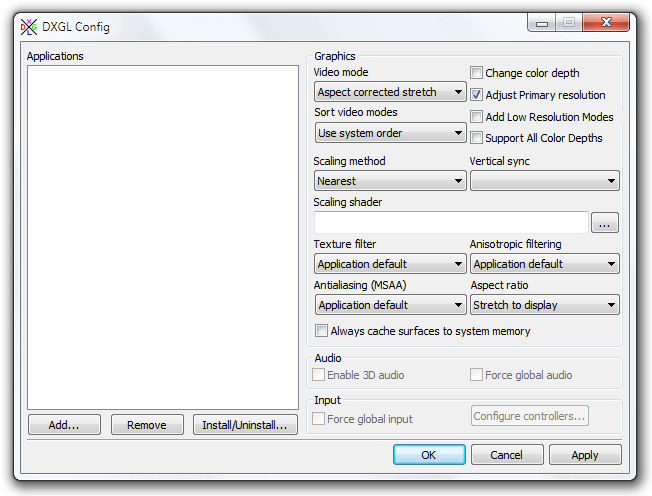Click inside the Scaling shader text field
652x496 pixels.
click(451, 223)
